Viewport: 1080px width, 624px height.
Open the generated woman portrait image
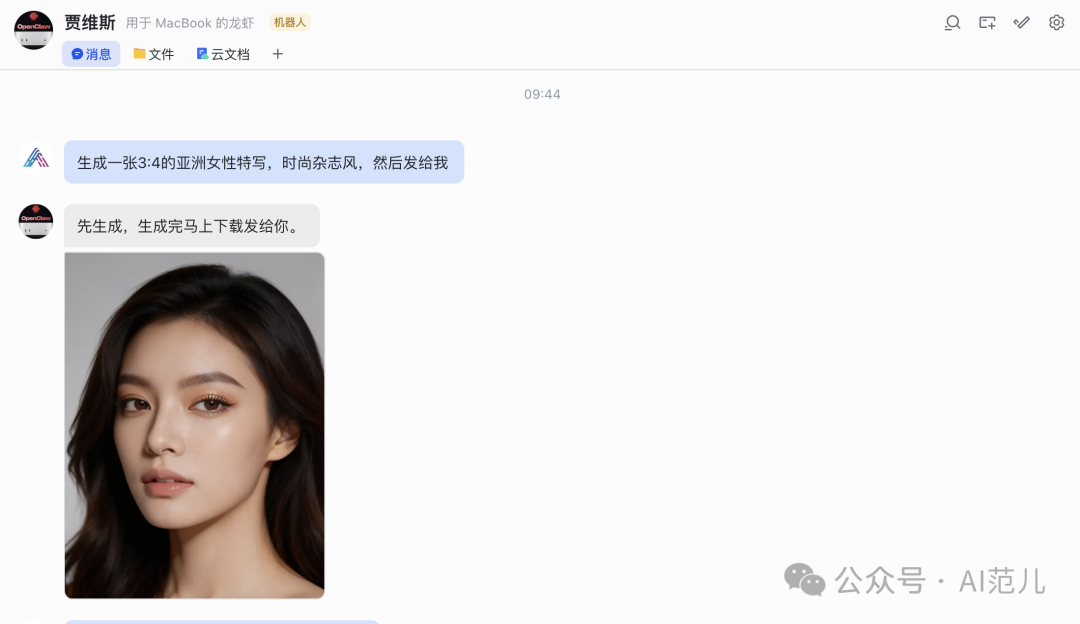click(x=194, y=425)
